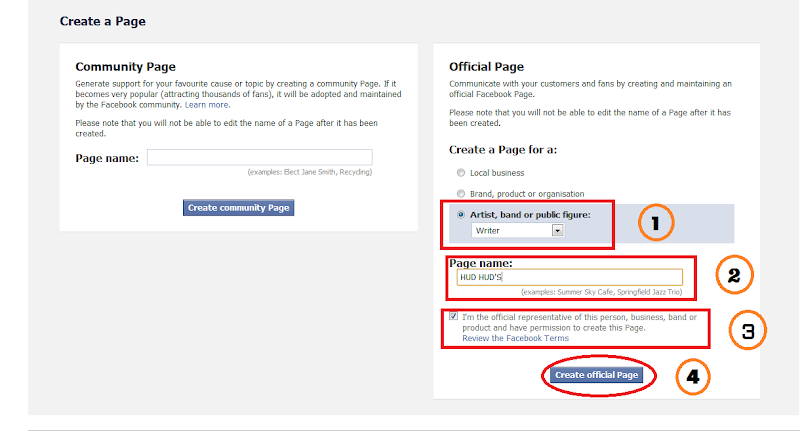Click the Create a Page title
The width and height of the screenshot is (800, 431).
tap(103, 21)
